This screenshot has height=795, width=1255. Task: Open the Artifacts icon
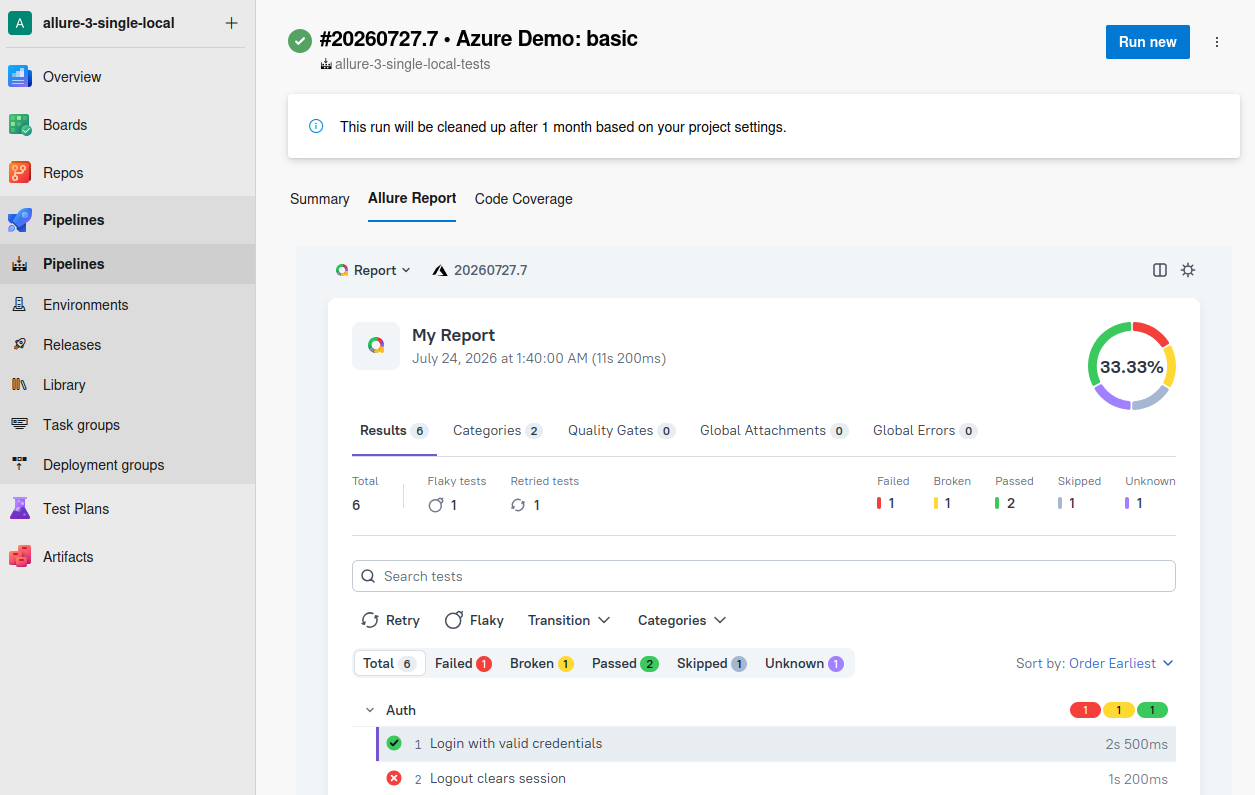pos(20,557)
